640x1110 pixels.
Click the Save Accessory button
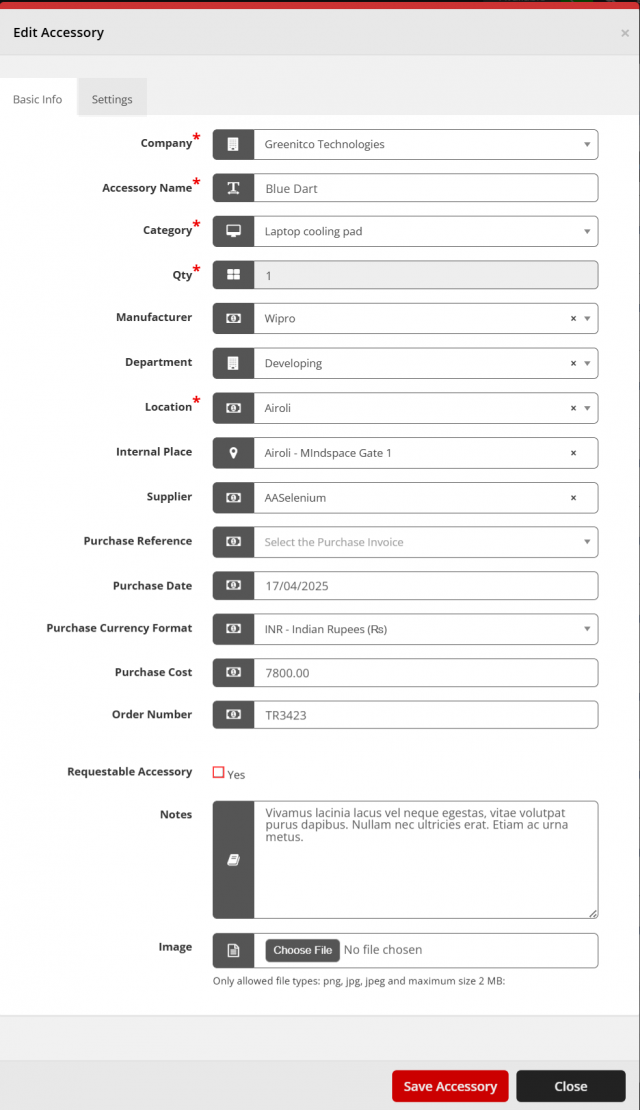tap(450, 1086)
